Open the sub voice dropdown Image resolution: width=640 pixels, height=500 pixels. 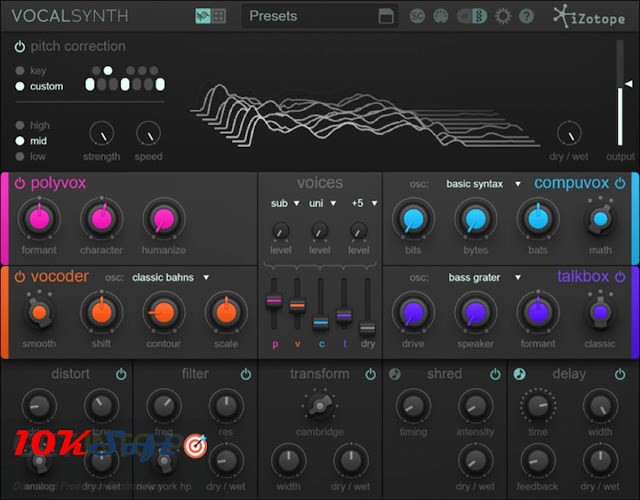285,203
